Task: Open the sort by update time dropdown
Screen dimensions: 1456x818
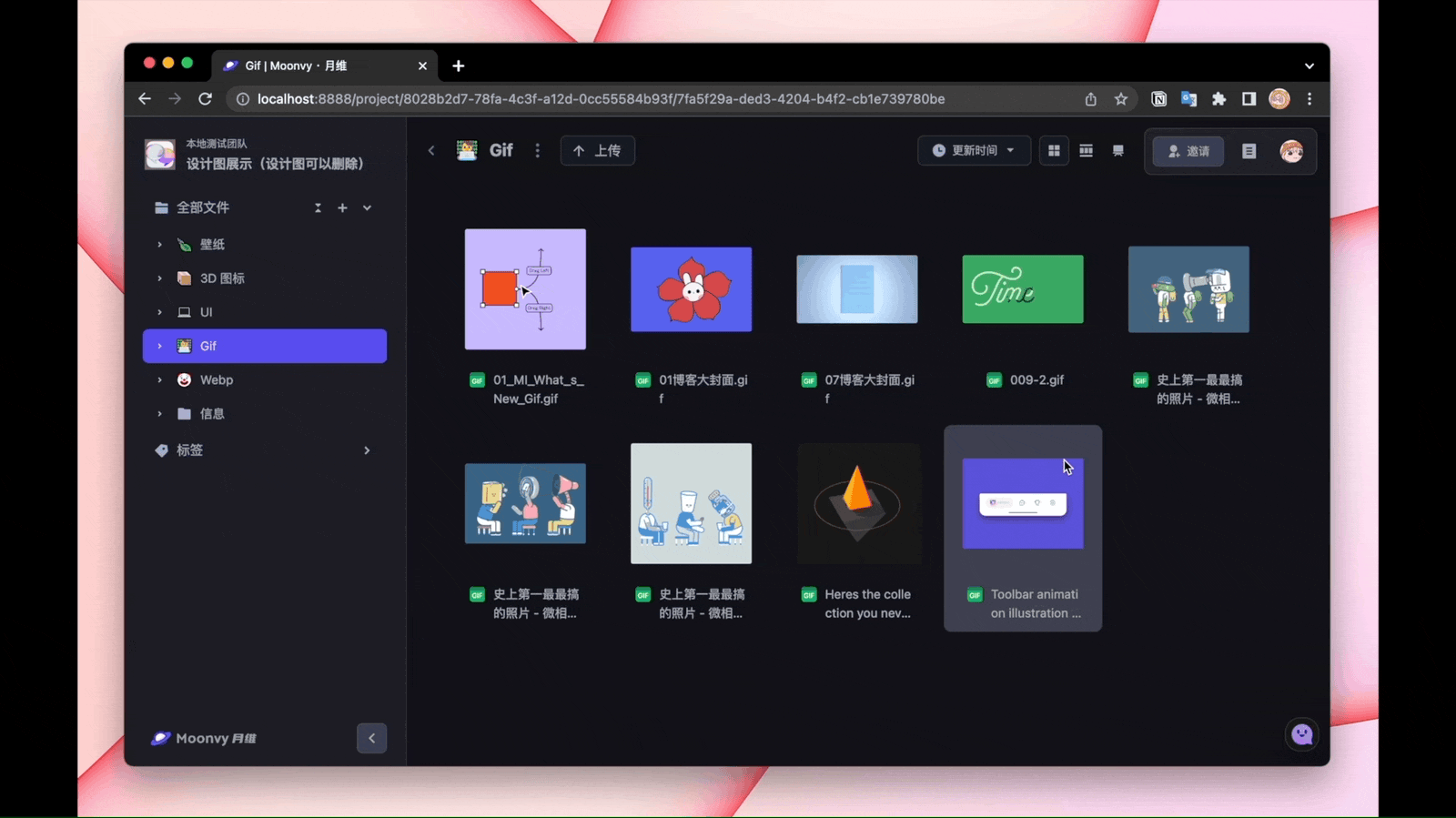Action: pyautogui.click(x=973, y=151)
